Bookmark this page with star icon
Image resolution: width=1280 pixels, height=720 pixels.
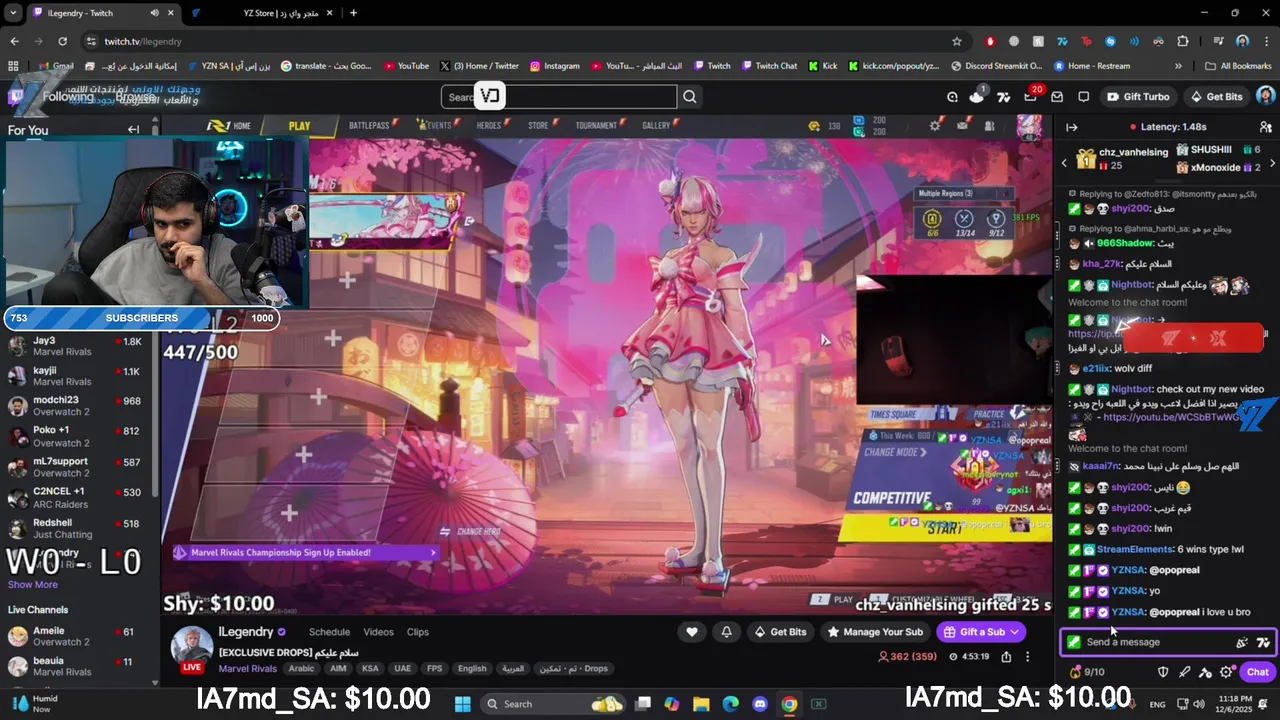click(x=957, y=41)
